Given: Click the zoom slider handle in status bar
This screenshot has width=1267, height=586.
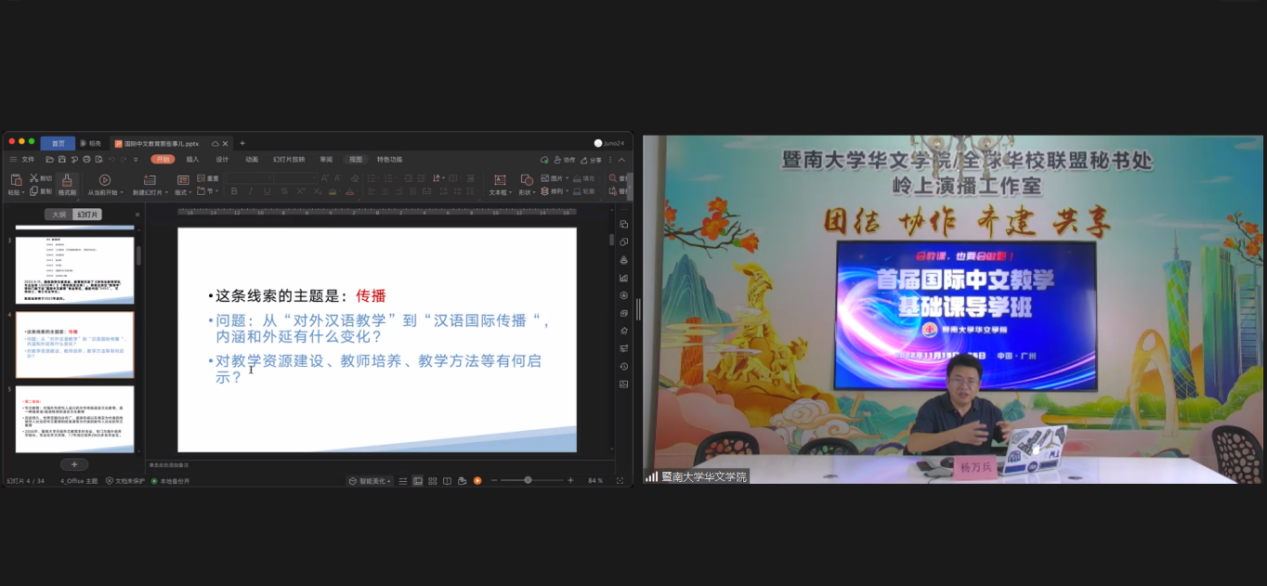Looking at the screenshot, I should click(x=528, y=481).
